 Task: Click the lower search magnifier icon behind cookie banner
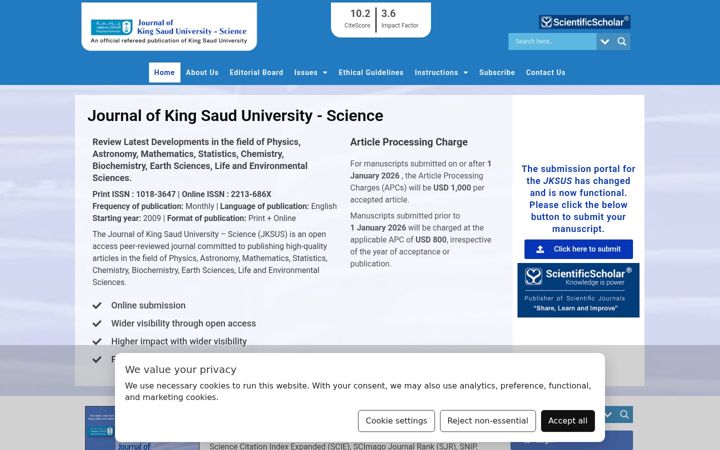(x=624, y=415)
